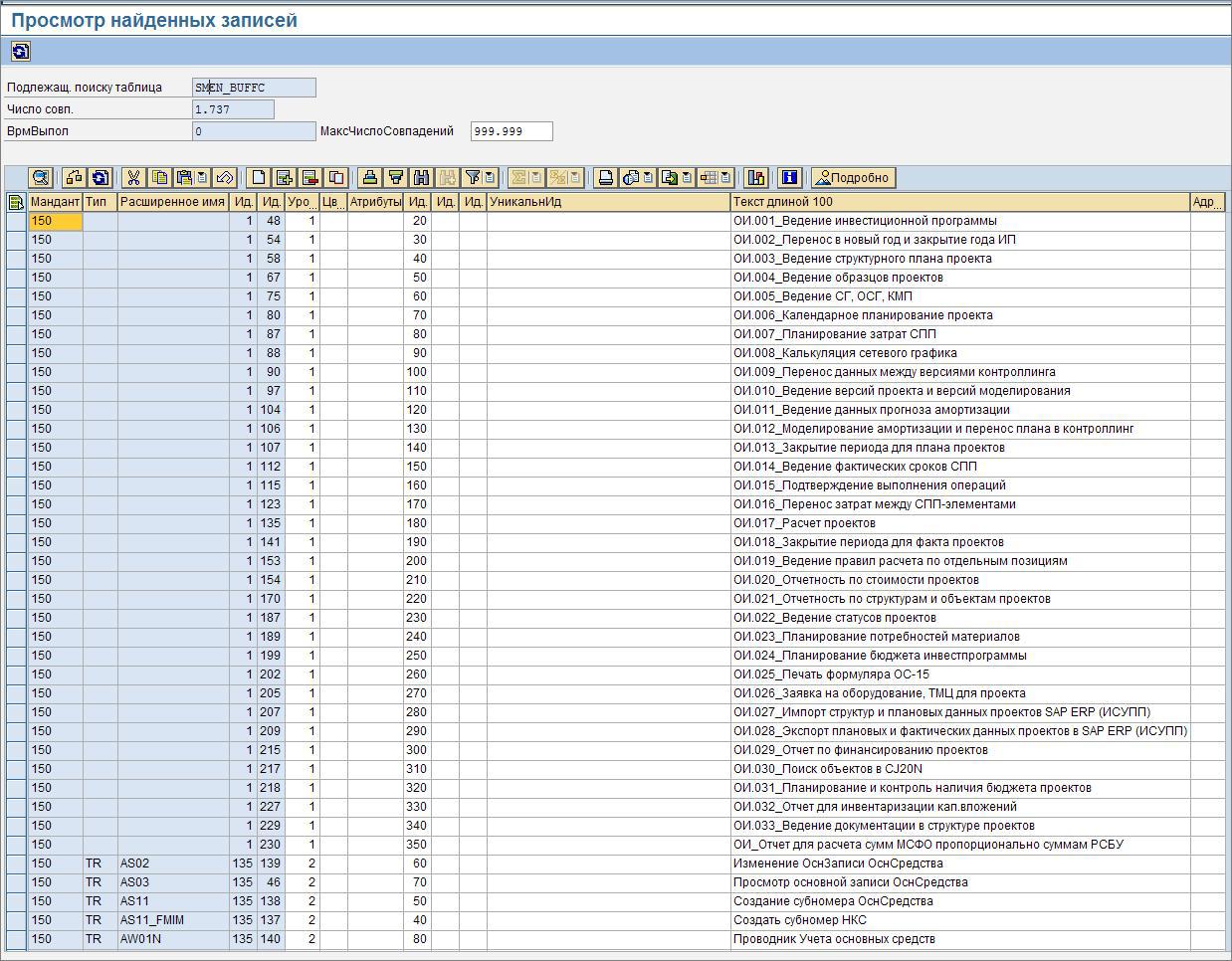Open the Export dropdown arrow
This screenshot has width=1232, height=961.
click(687, 178)
